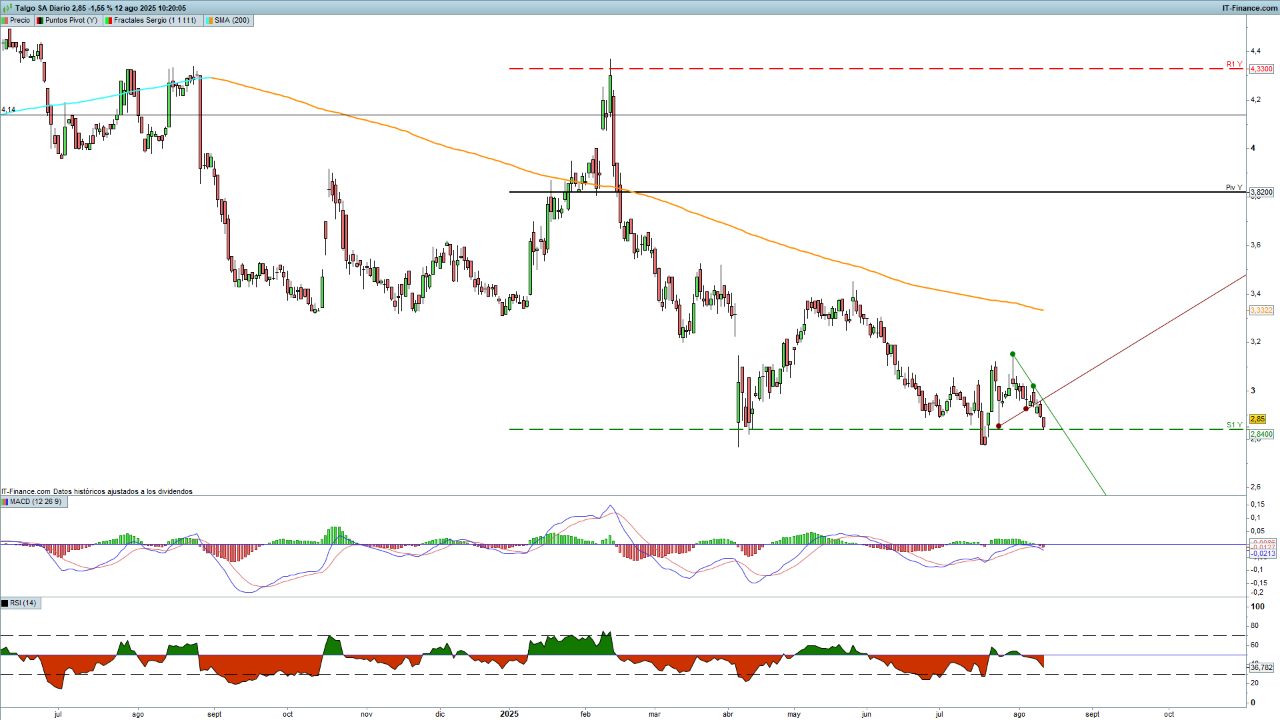Image resolution: width=1280 pixels, height=720 pixels.
Task: Click the SMA (200) orange color icon
Action: [x=208, y=20]
